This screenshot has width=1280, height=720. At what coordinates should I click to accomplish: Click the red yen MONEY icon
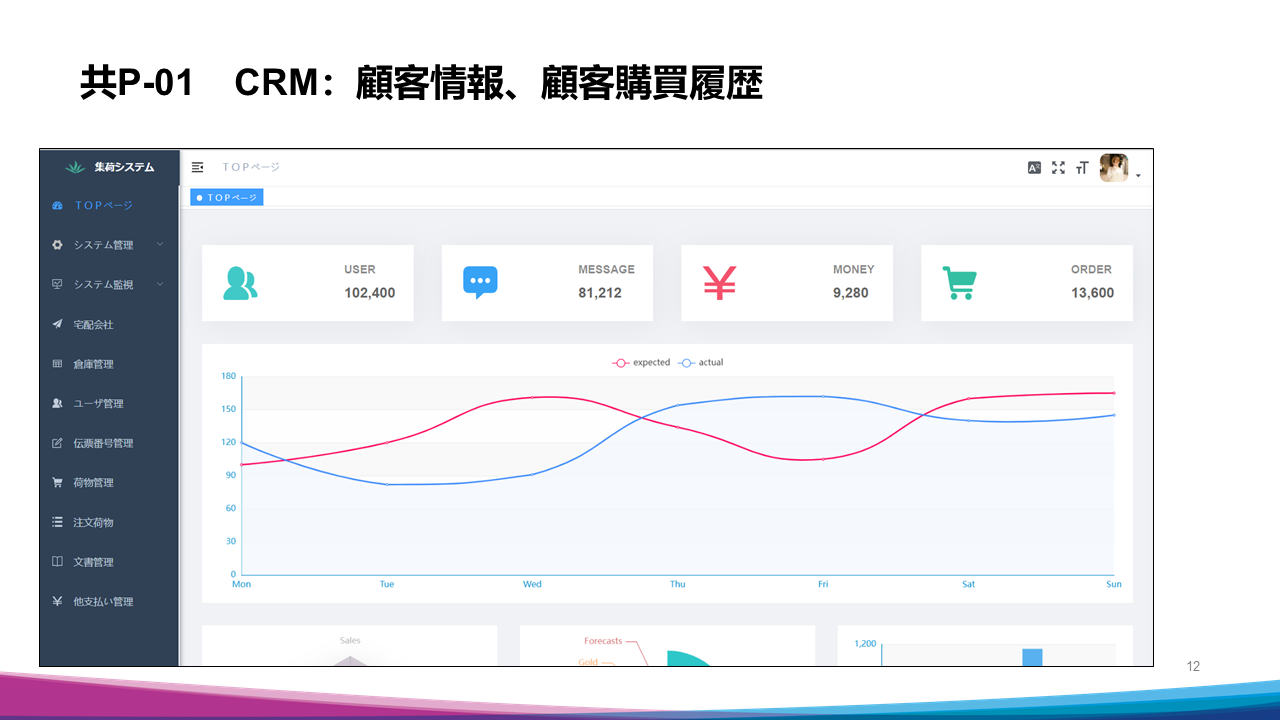click(x=720, y=283)
